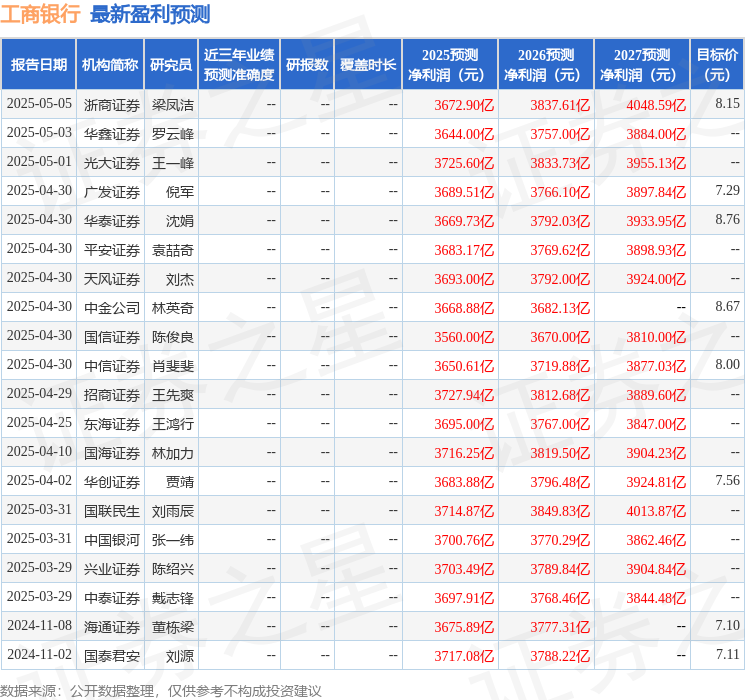The width and height of the screenshot is (745, 700).
Task: Select the 3725.60亿 profit value
Action: pos(464,163)
